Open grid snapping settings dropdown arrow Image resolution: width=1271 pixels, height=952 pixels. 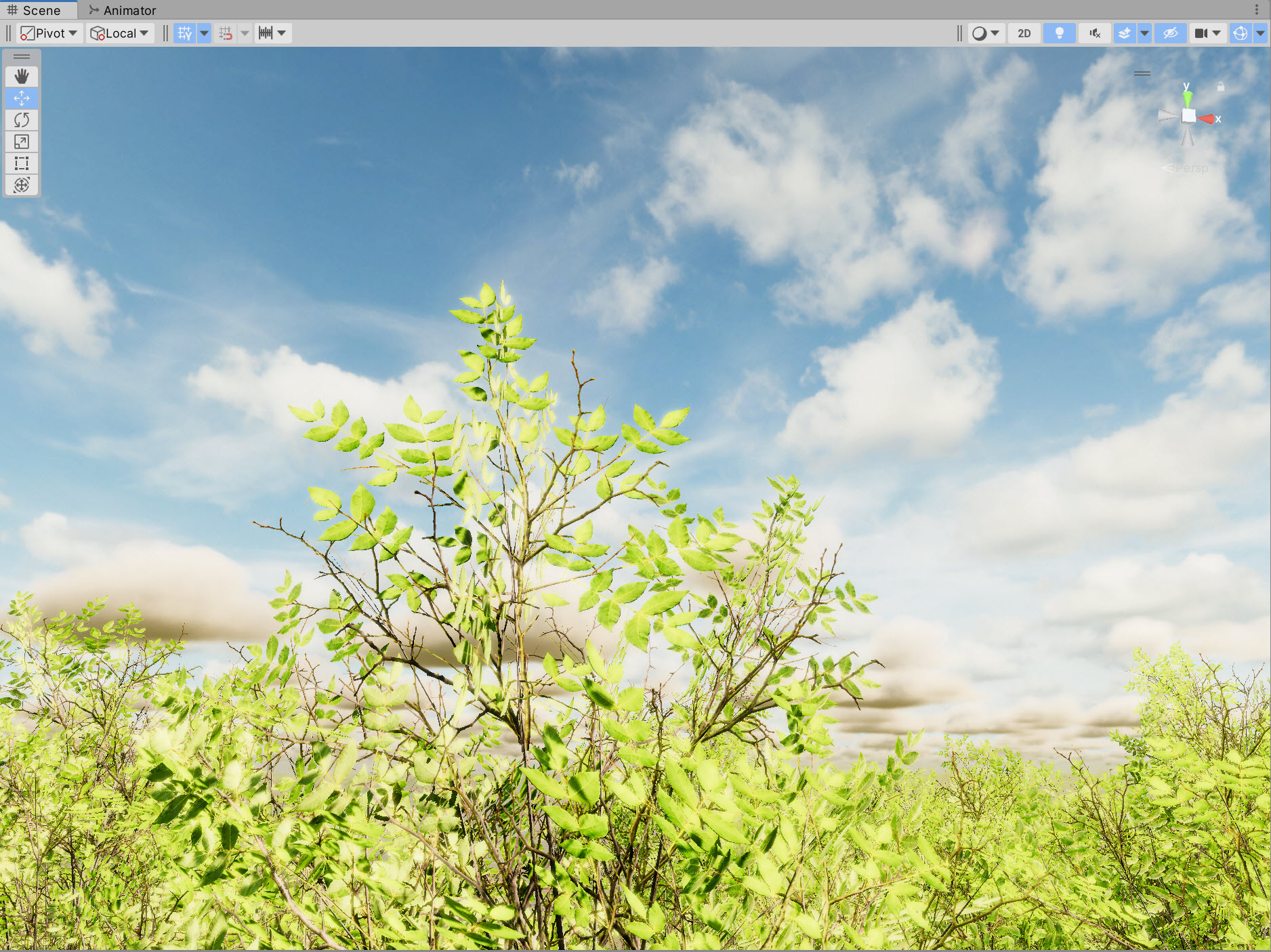[245, 33]
